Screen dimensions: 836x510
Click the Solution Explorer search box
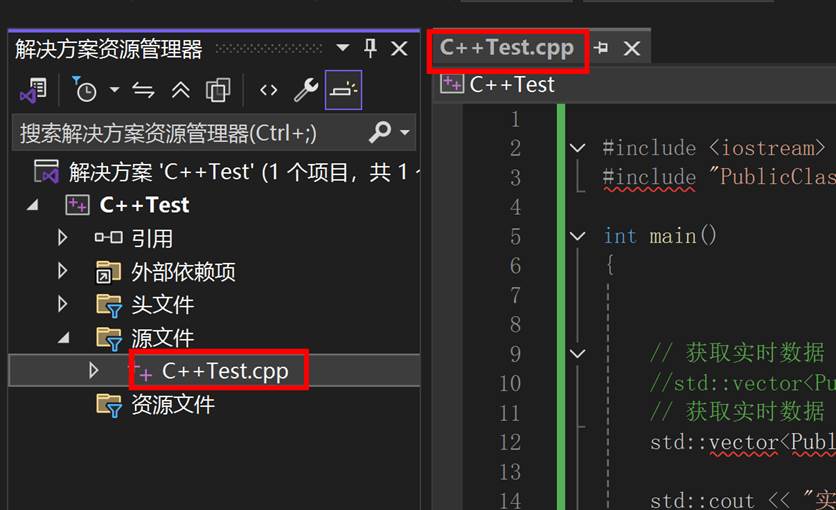pyautogui.click(x=192, y=133)
